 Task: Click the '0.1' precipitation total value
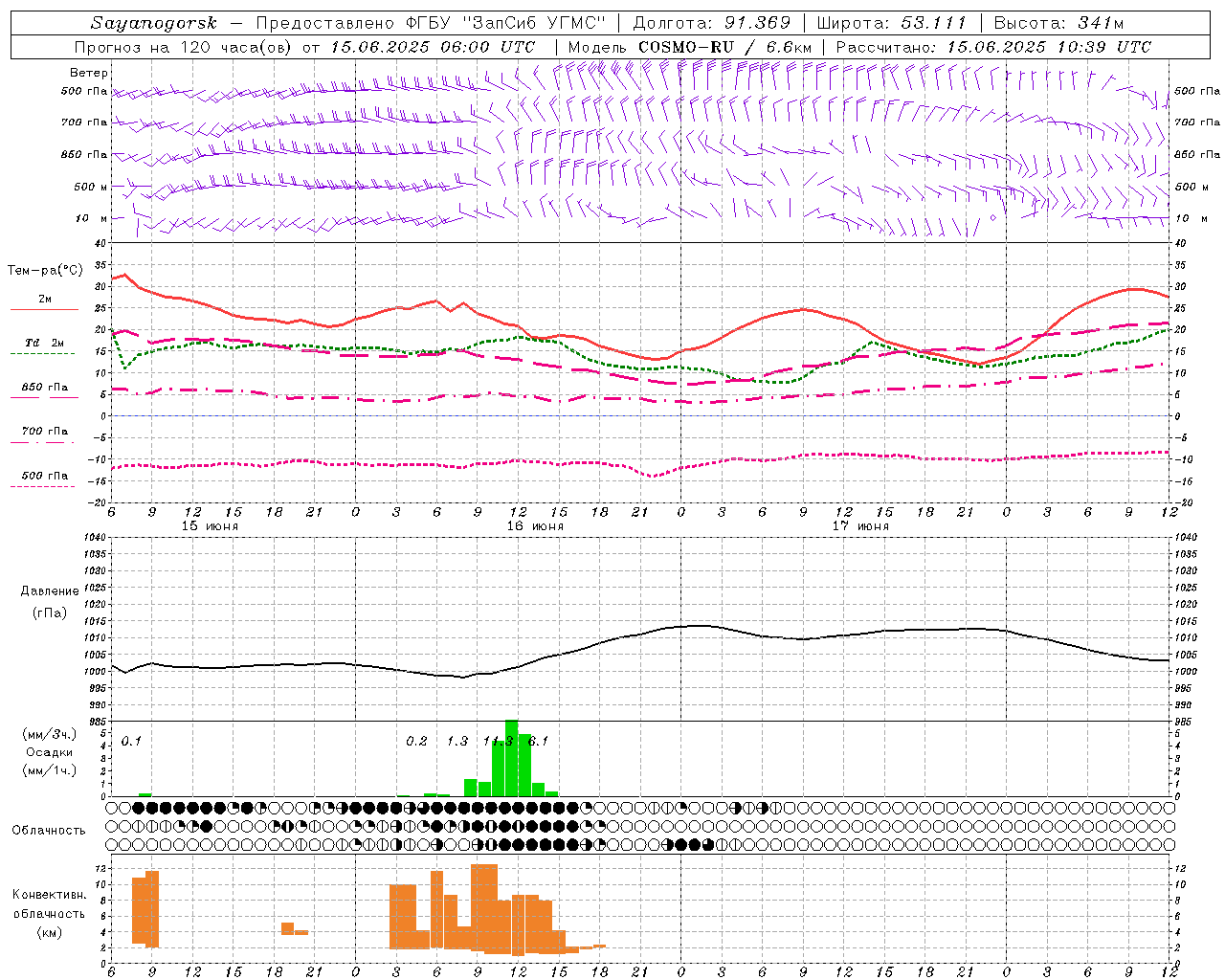tap(131, 741)
